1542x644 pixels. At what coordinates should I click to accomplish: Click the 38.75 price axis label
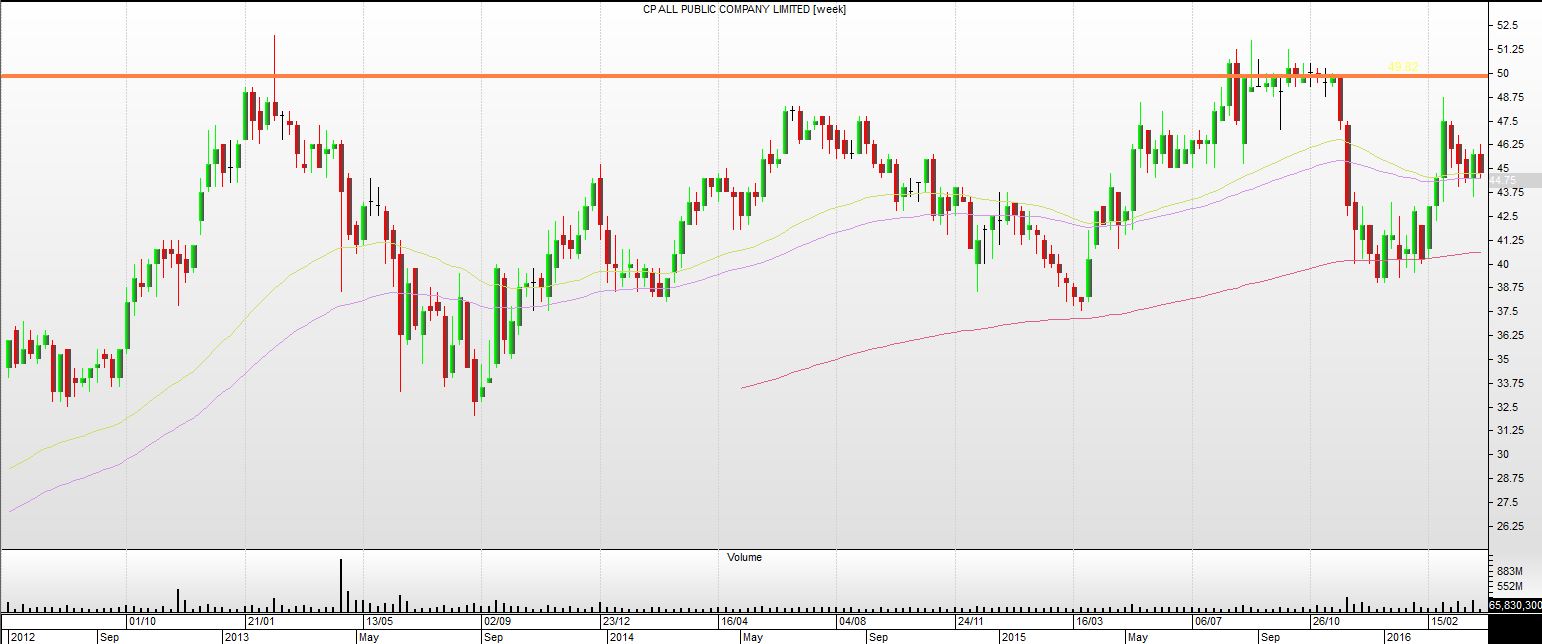(x=1510, y=287)
